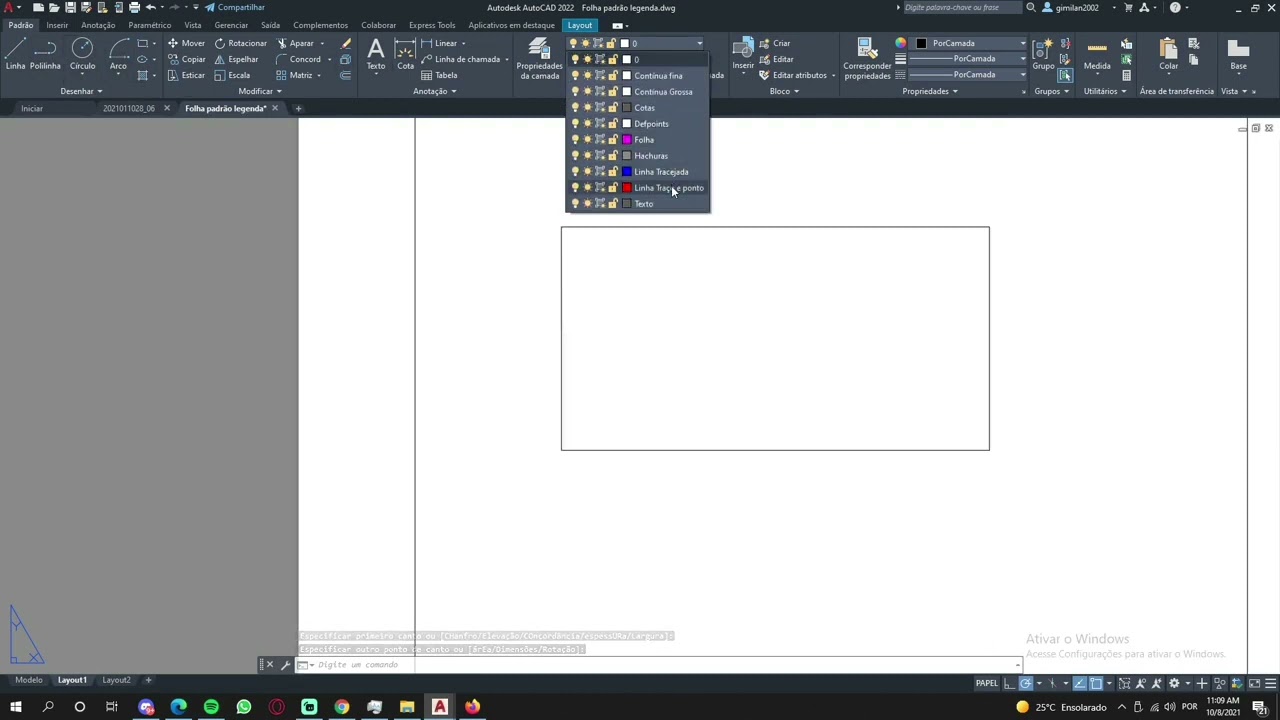The width and height of the screenshot is (1280, 720).
Task: Switch to the Modelo tab
Action: click(x=29, y=680)
